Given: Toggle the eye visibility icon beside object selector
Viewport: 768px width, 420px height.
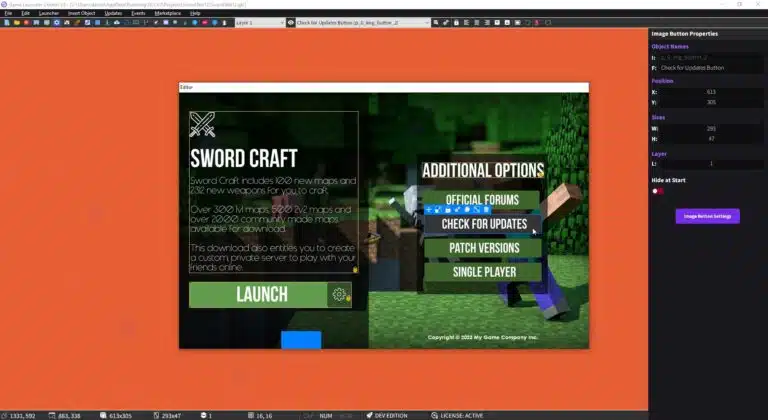Looking at the screenshot, I should [290, 23].
